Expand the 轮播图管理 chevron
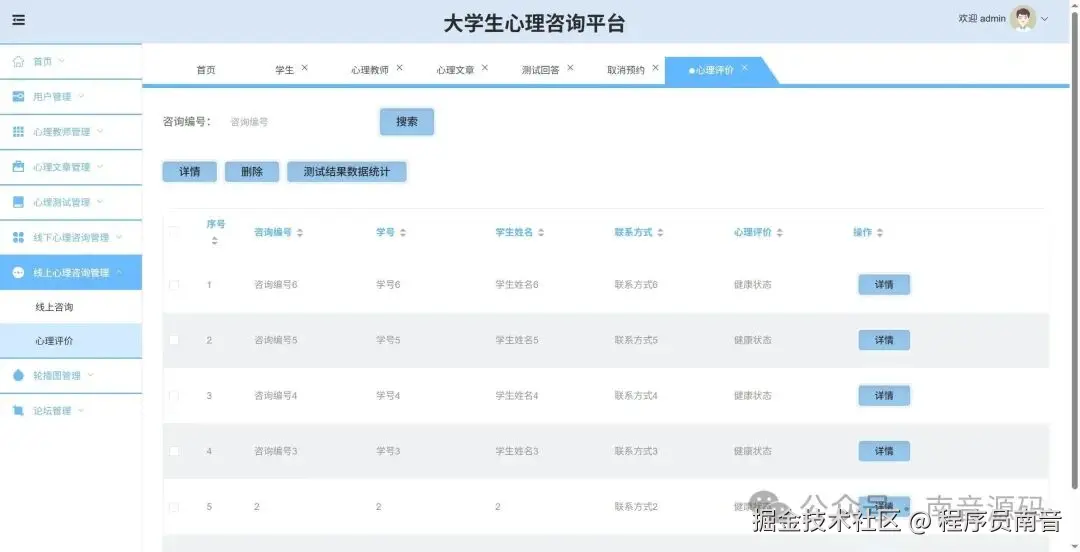Image resolution: width=1080 pixels, height=552 pixels. point(90,375)
